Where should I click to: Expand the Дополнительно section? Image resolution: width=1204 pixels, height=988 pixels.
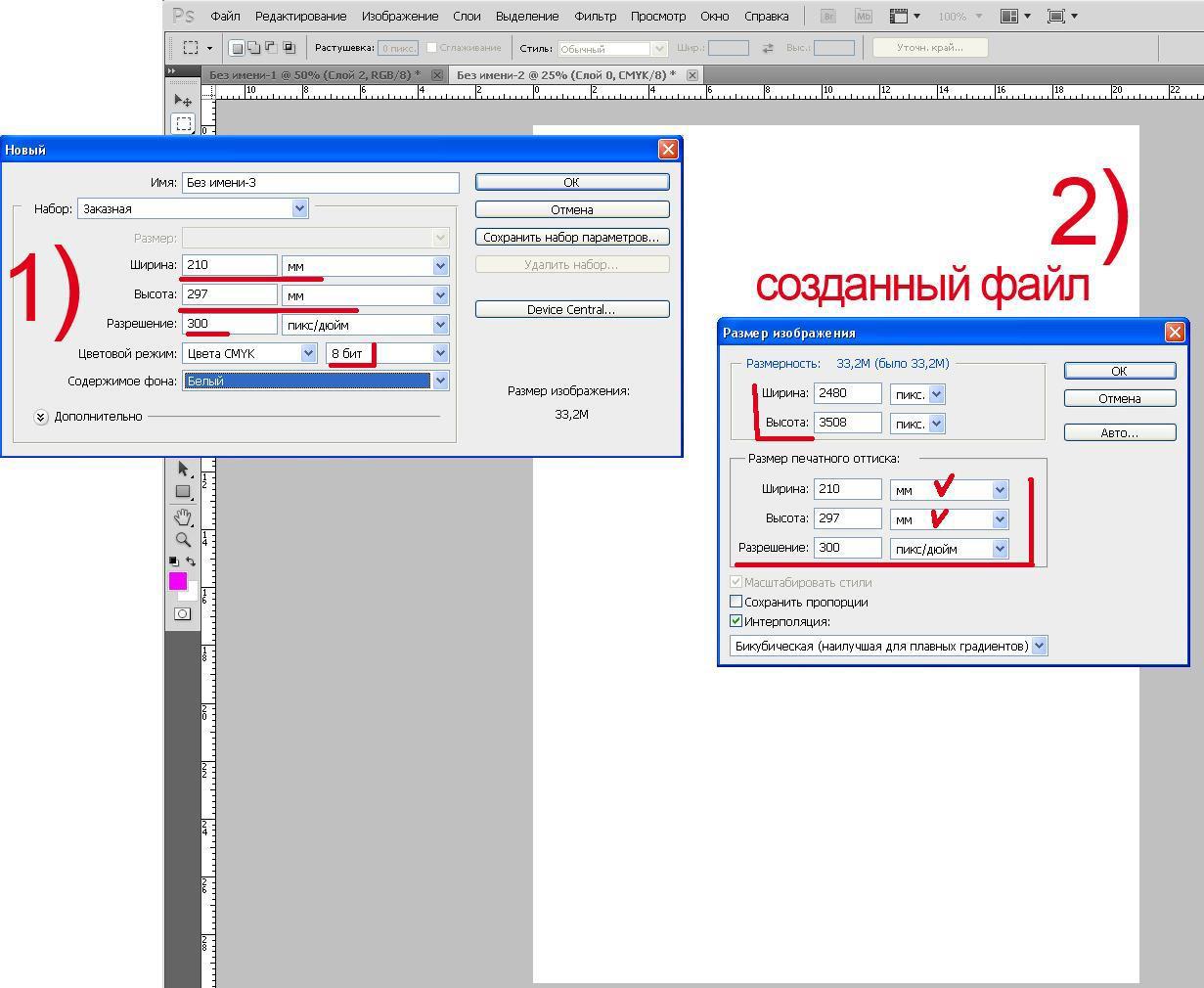click(x=41, y=417)
